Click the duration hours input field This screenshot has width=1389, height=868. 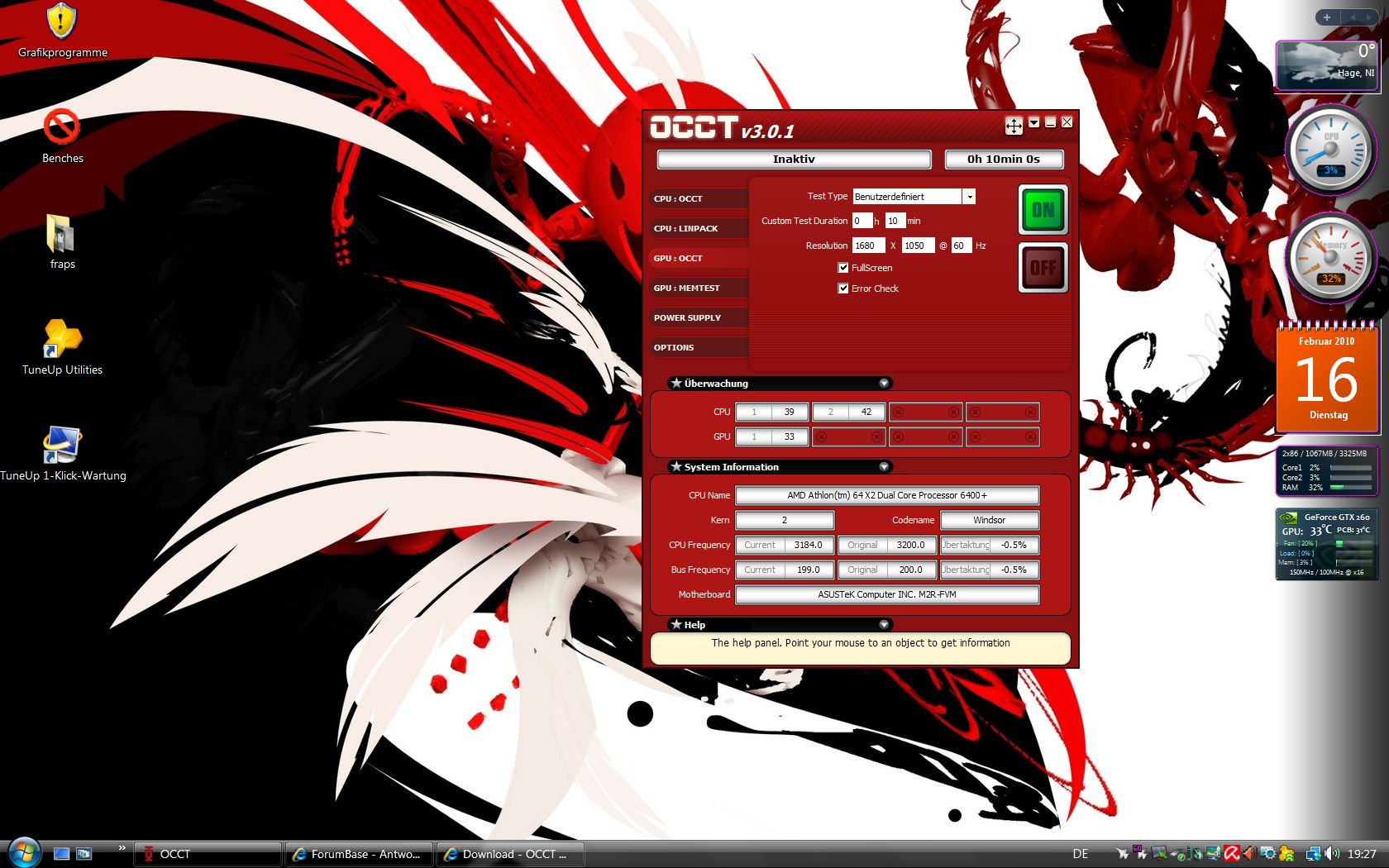click(x=862, y=221)
